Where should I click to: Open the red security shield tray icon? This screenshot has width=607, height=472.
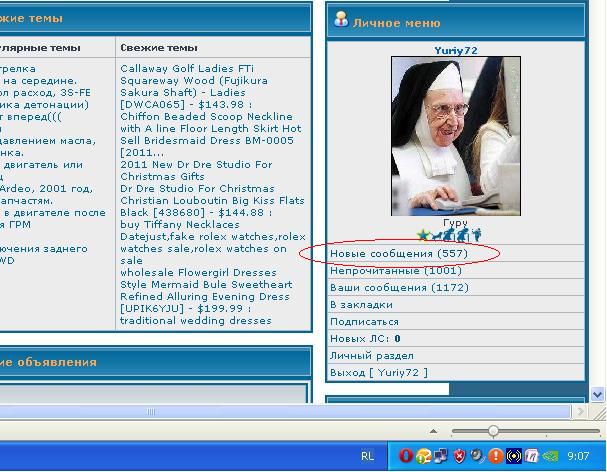(x=460, y=456)
